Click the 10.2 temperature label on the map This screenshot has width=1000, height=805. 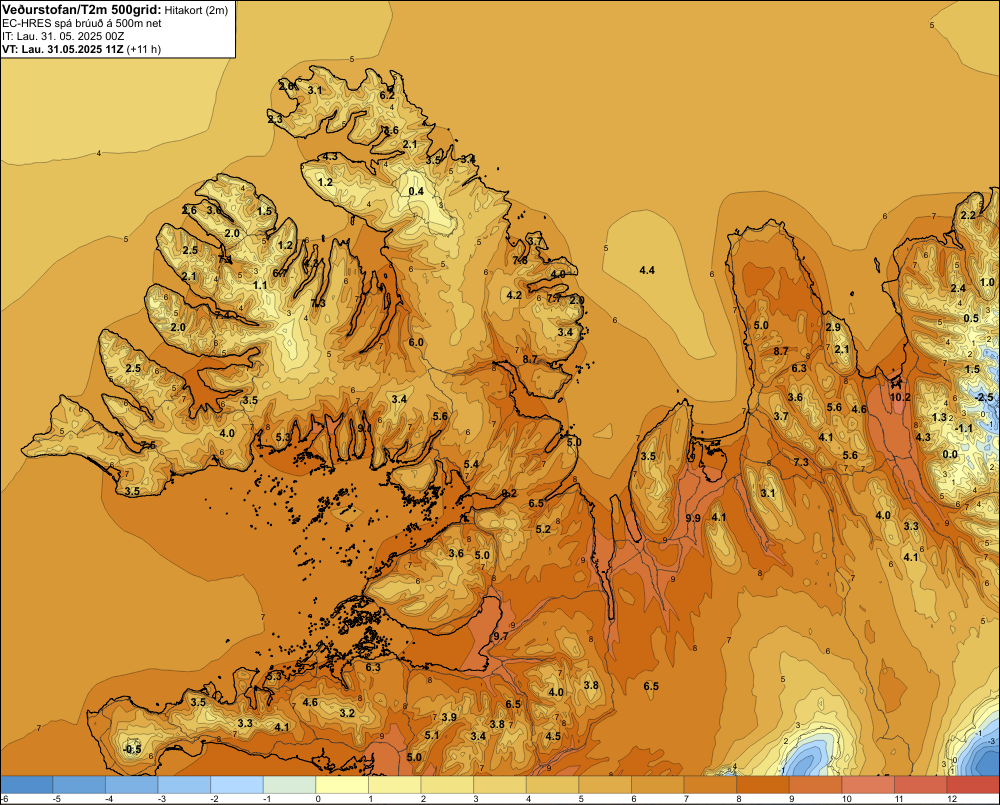click(900, 397)
